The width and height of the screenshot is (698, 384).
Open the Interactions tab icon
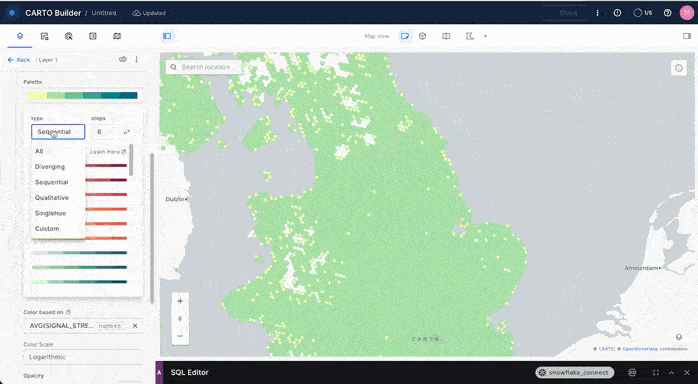[x=69, y=36]
